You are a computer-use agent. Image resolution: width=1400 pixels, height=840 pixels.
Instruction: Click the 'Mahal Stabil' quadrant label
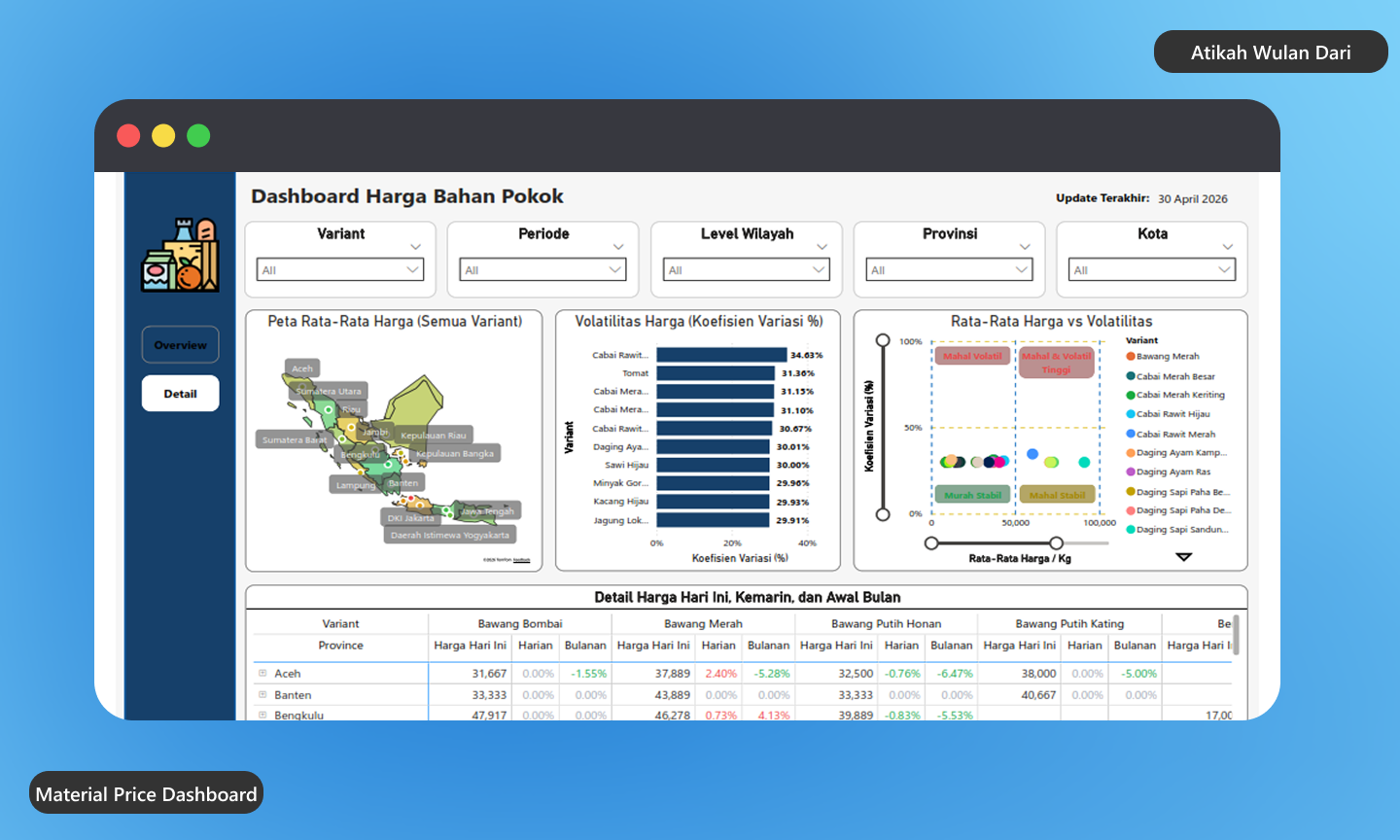pos(1057,495)
